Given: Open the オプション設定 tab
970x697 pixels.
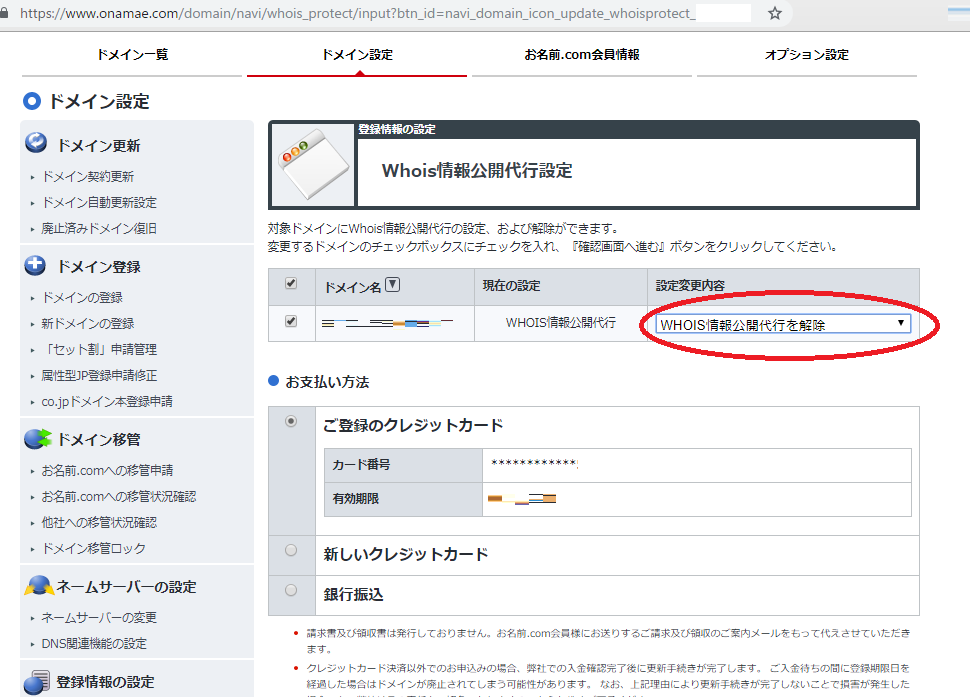Looking at the screenshot, I should point(806,55).
